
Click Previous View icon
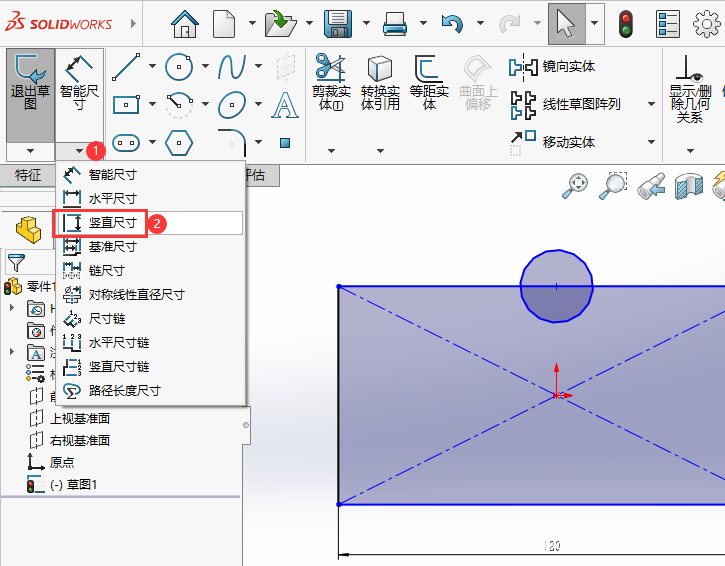click(x=651, y=186)
